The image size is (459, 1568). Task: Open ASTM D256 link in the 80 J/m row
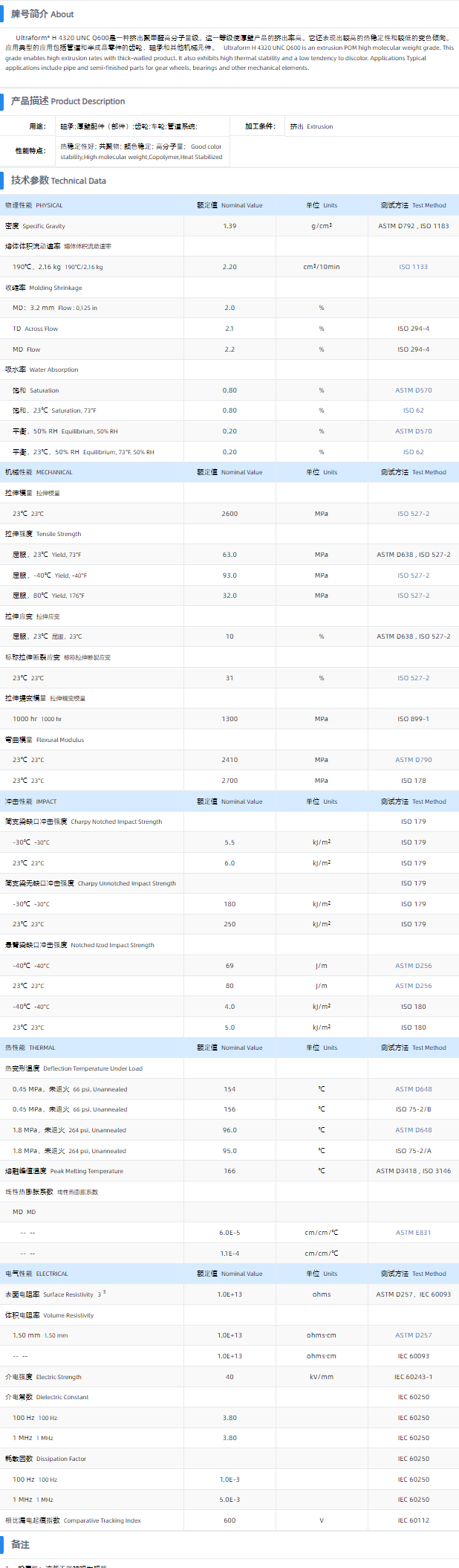coord(413,986)
